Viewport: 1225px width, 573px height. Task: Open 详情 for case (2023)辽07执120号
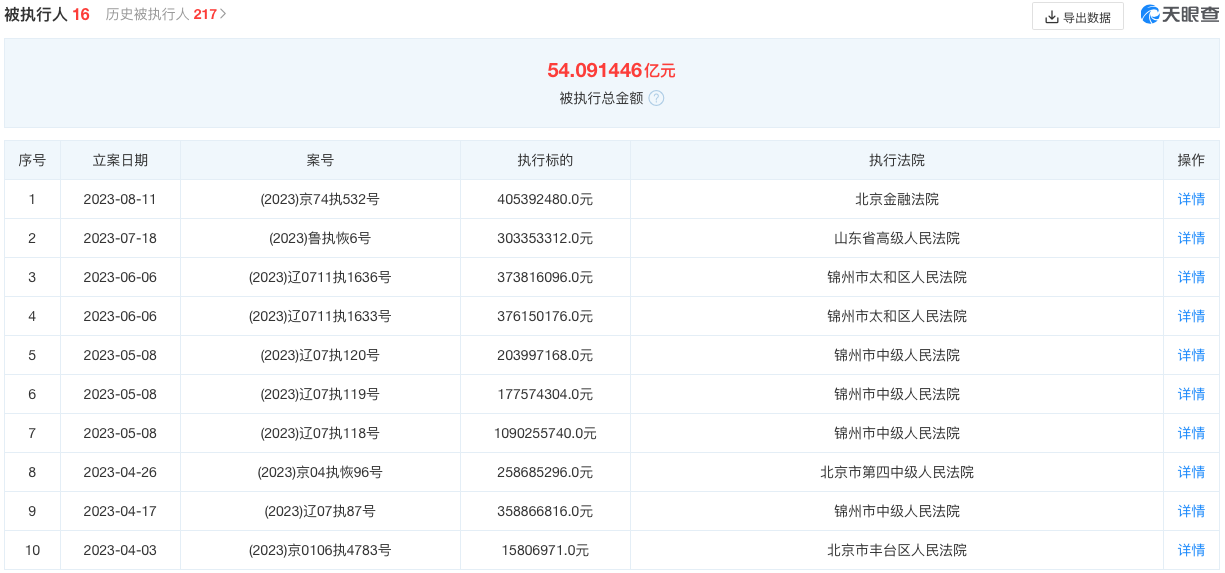pyautogui.click(x=1191, y=355)
